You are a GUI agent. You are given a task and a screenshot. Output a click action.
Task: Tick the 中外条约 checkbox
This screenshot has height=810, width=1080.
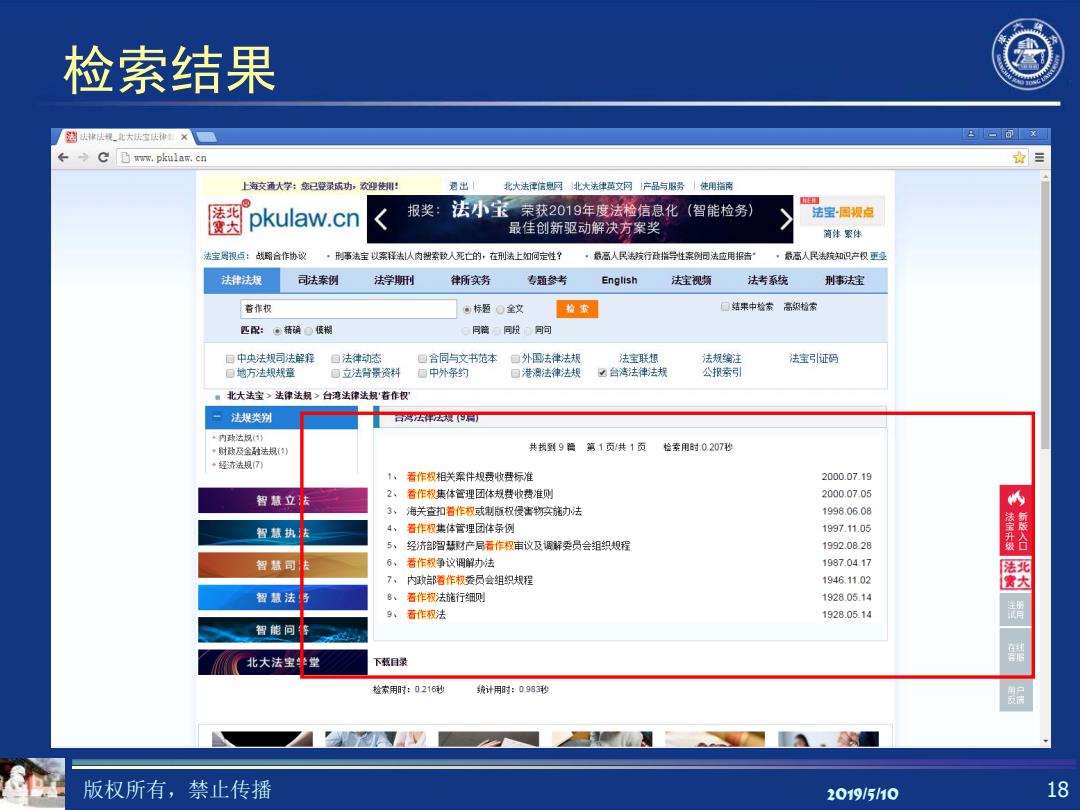(422, 373)
